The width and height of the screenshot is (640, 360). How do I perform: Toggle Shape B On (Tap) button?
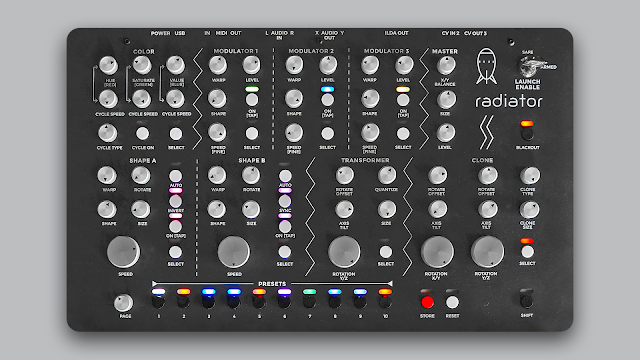[285, 226]
